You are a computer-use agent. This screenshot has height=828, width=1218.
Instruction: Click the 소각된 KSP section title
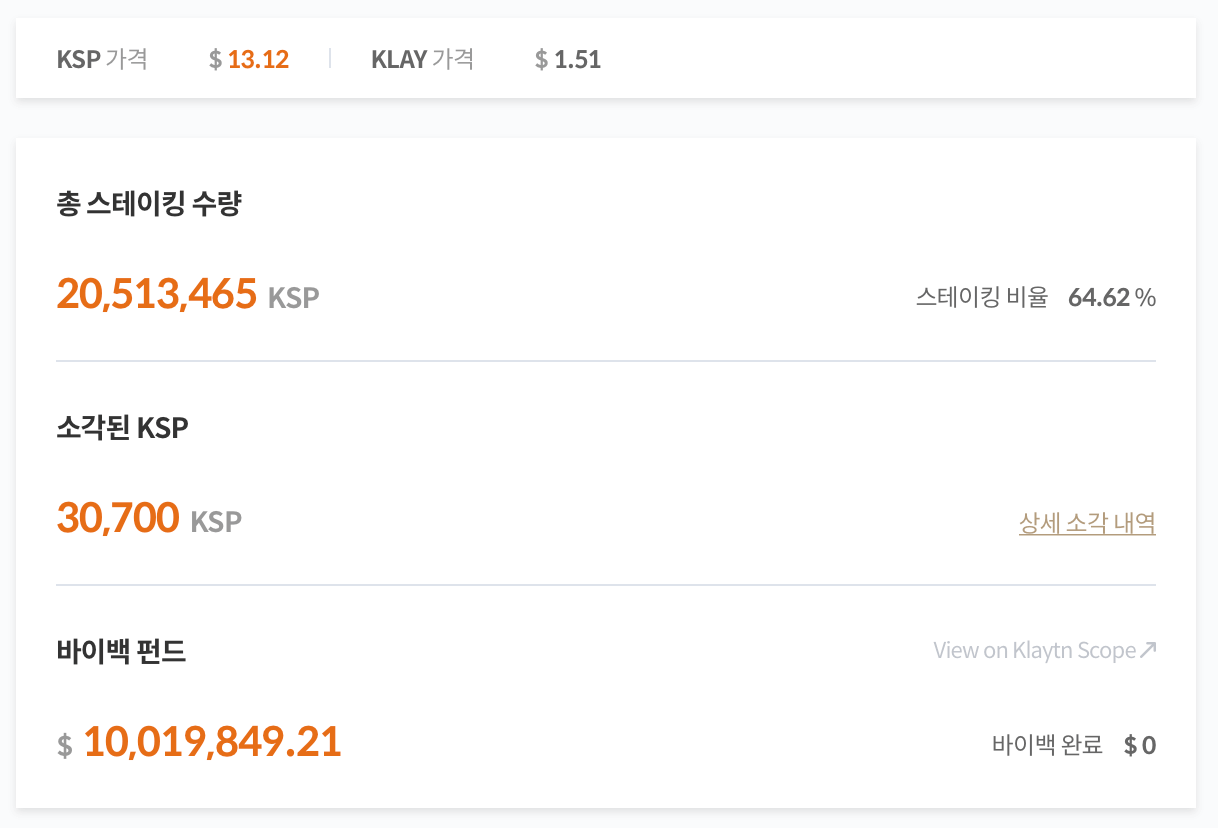pyautogui.click(x=122, y=427)
